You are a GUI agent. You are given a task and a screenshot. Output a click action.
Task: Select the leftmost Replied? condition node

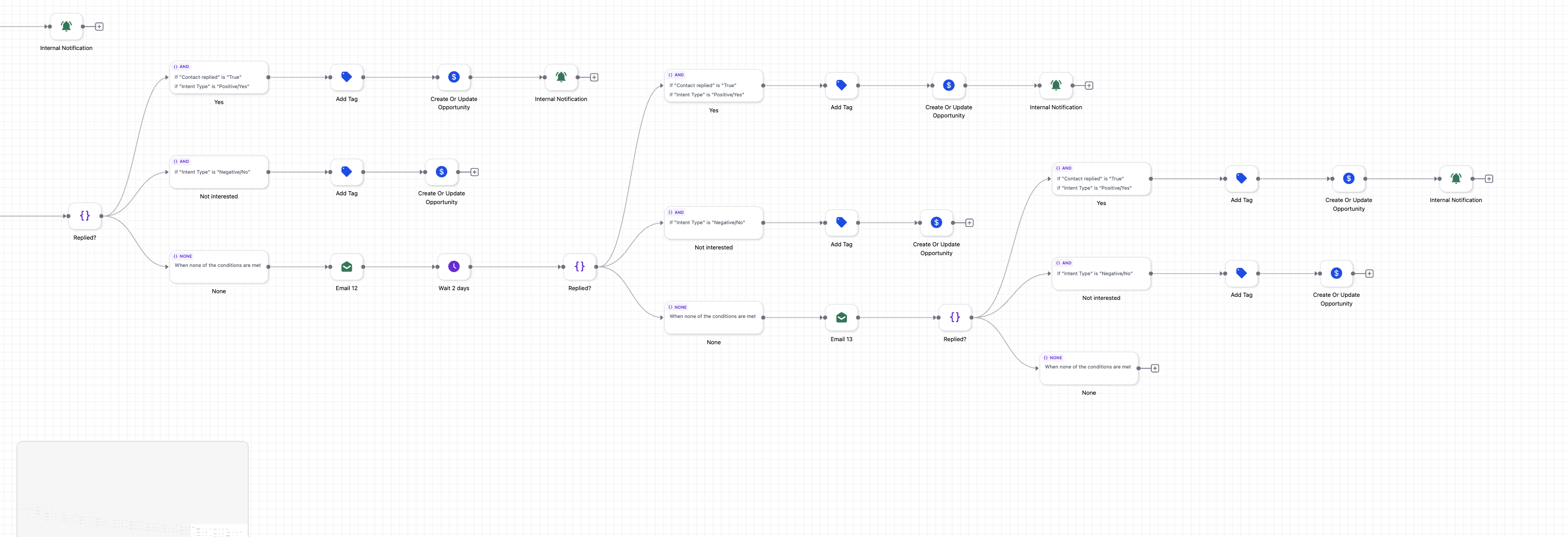(85, 216)
